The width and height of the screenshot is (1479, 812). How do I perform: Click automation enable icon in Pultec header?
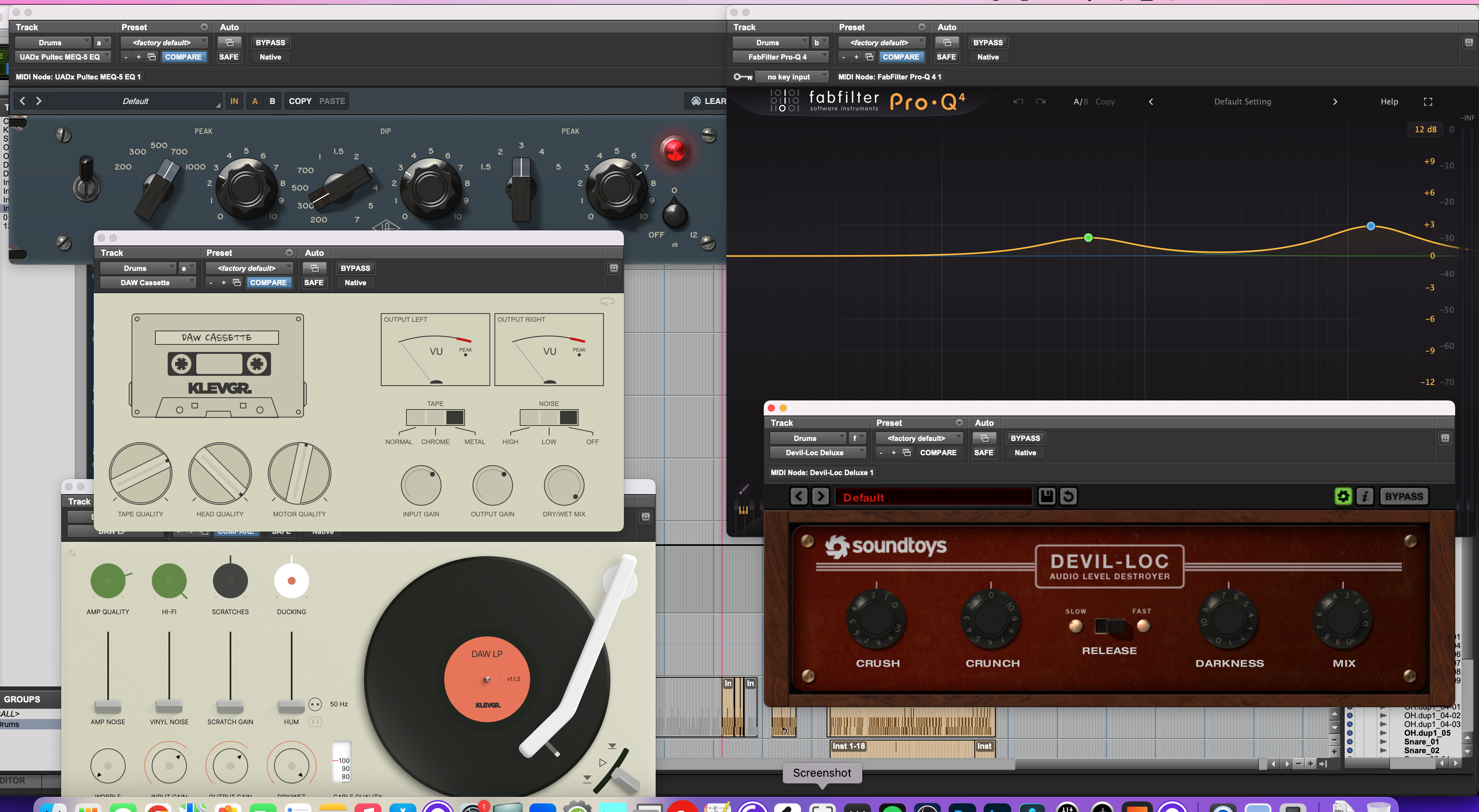click(x=229, y=43)
